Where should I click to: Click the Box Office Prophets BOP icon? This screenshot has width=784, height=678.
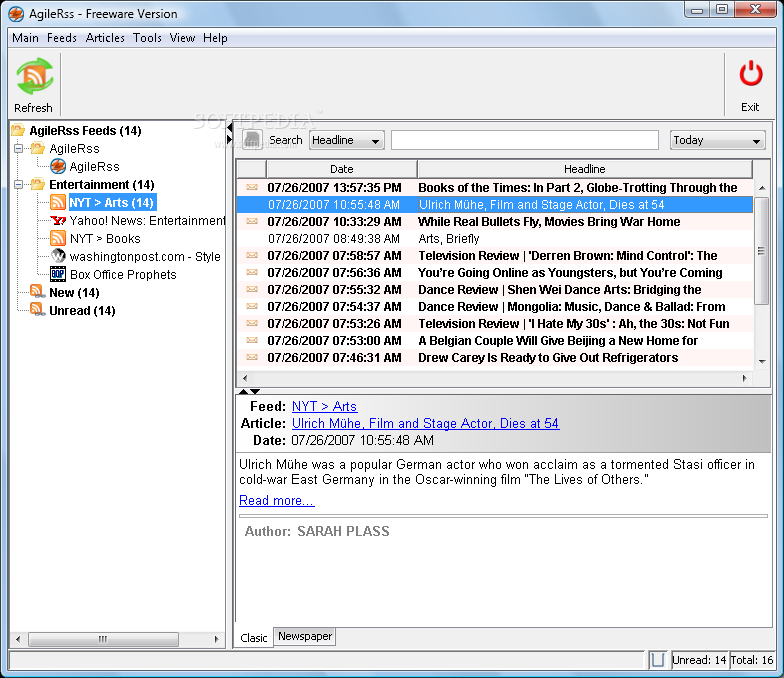pos(58,274)
